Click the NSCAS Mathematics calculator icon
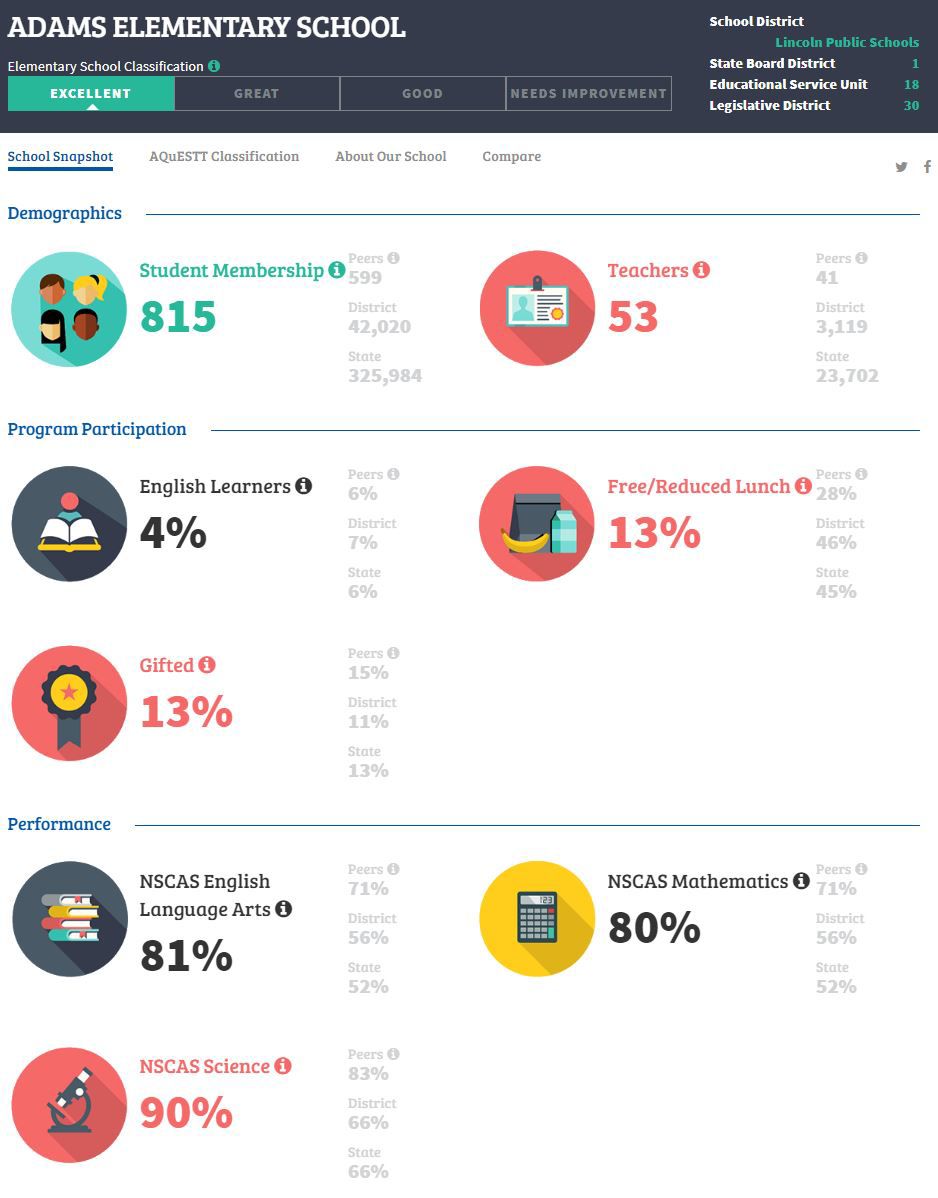 tap(537, 919)
